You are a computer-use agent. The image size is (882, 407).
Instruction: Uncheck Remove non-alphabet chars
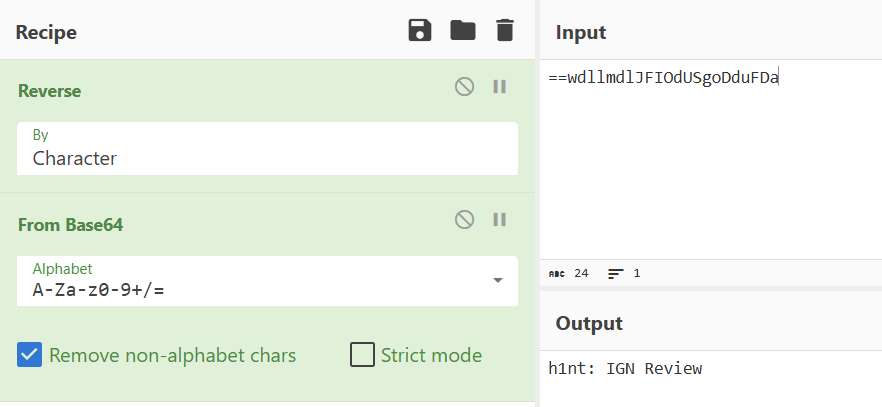[30, 355]
